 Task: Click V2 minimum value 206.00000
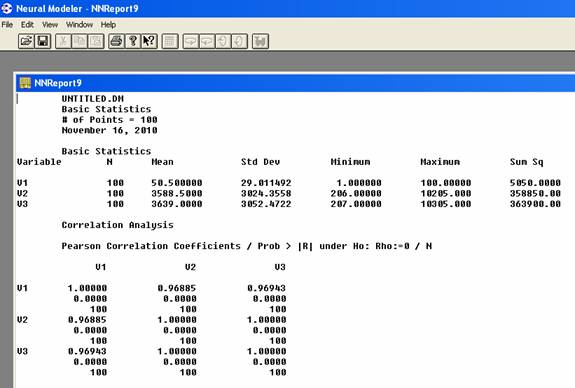(356, 193)
